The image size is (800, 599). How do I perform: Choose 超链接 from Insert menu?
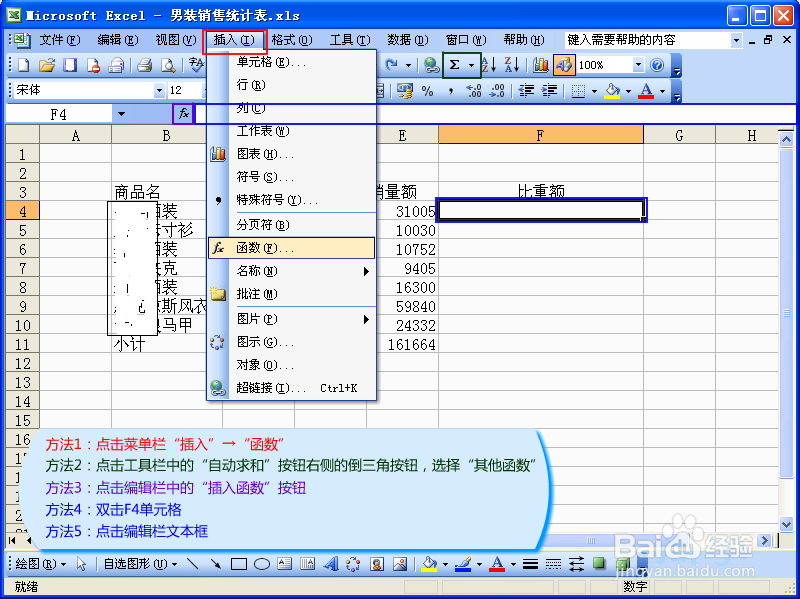point(292,388)
